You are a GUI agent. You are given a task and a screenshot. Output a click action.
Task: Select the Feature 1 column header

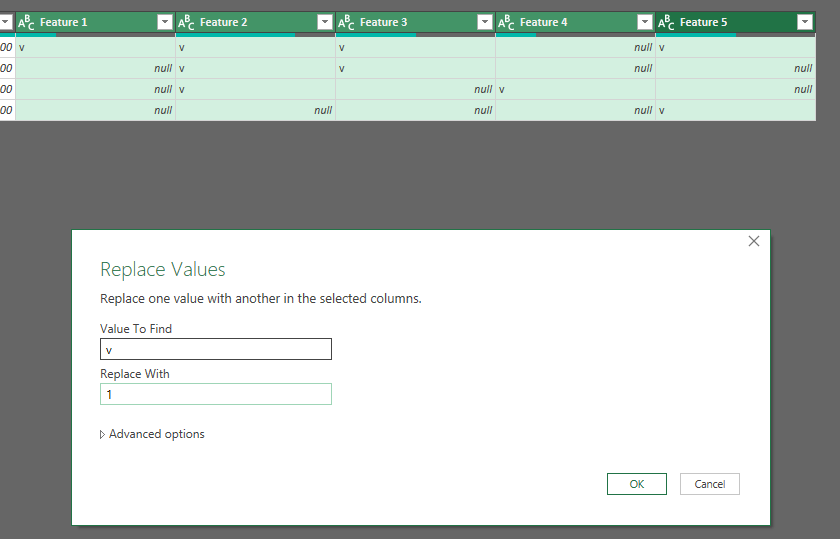95,23
